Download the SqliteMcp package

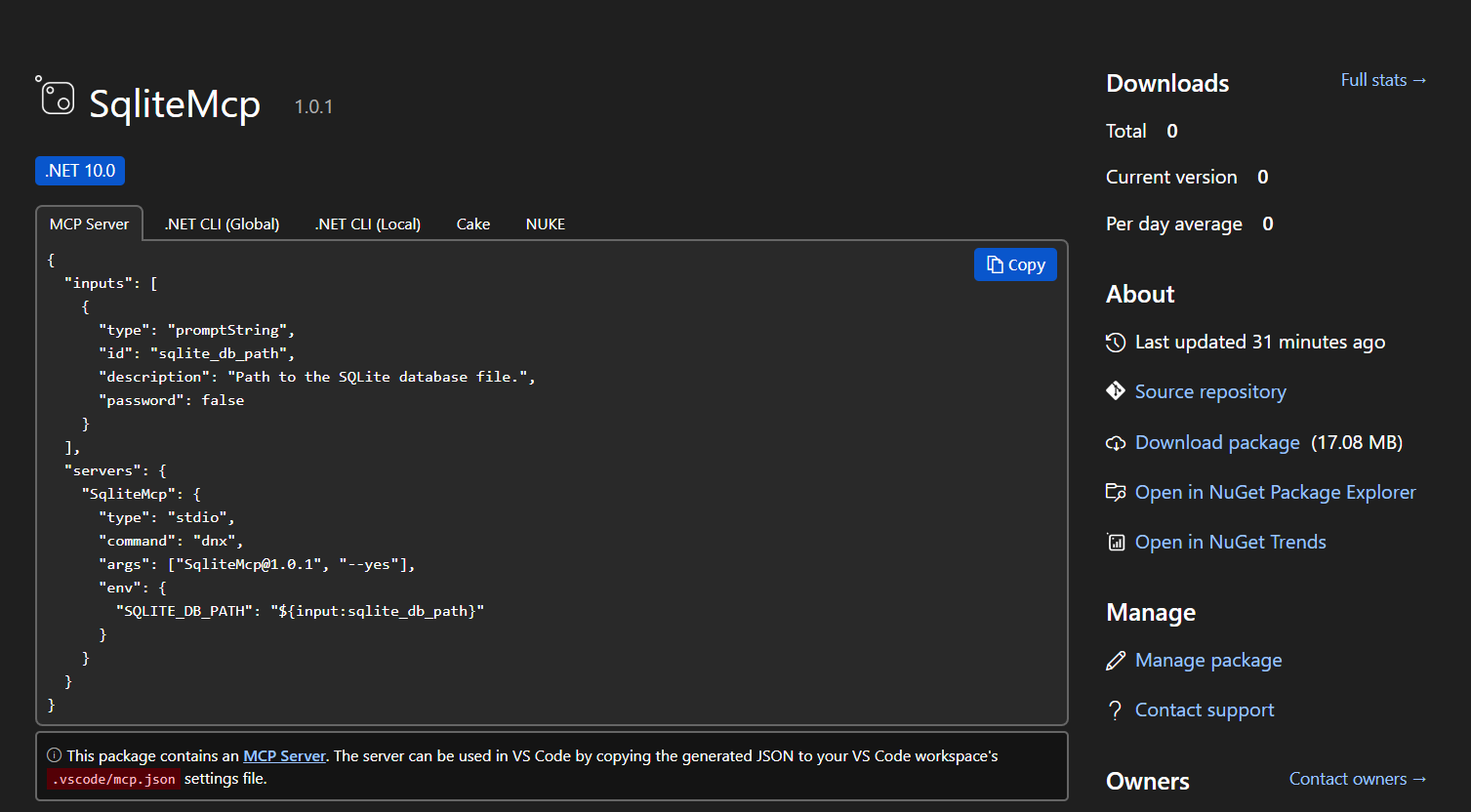pos(1216,442)
